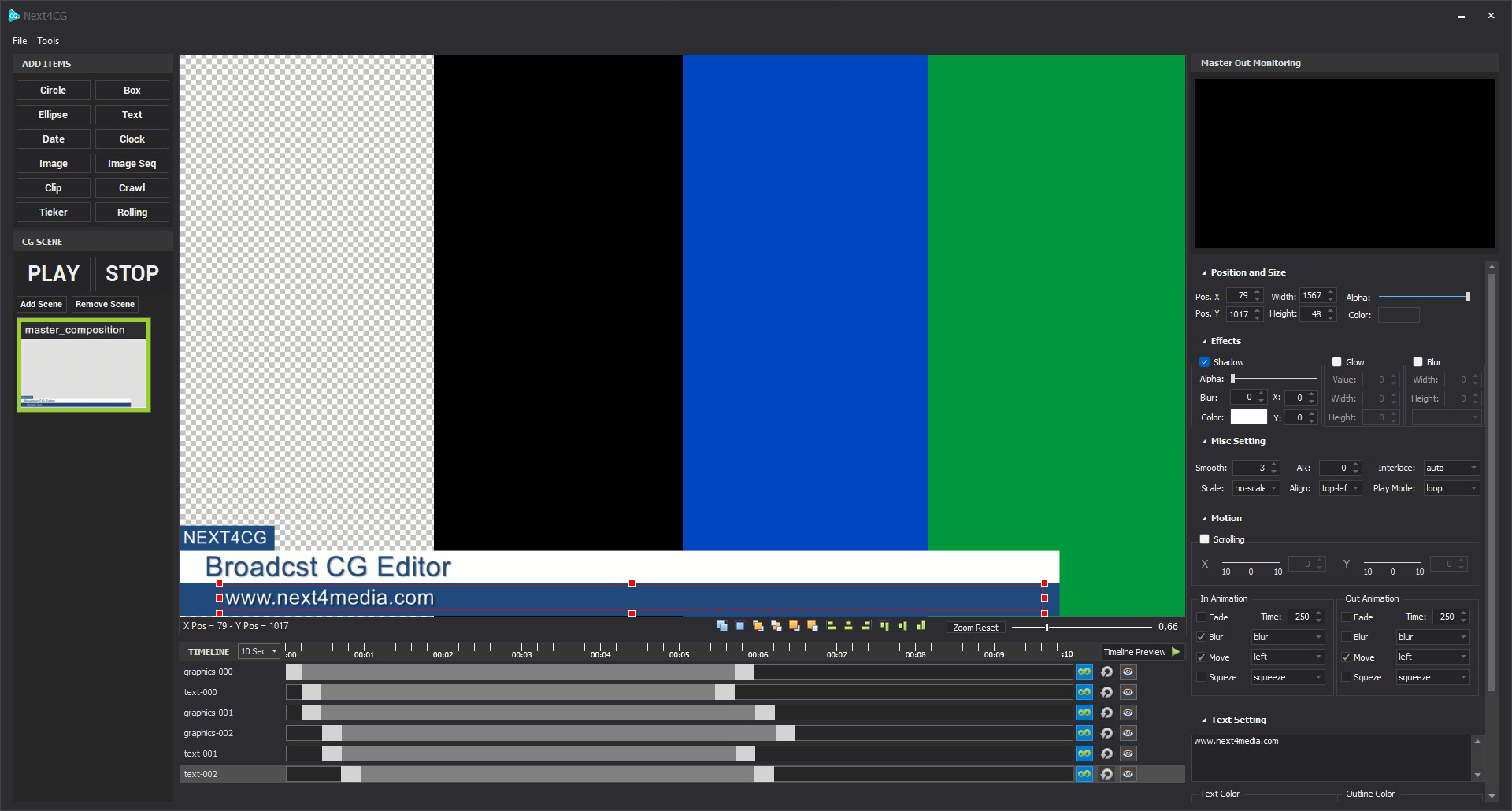Screen dimensions: 1512x811
Task: Open the File menu
Action: point(20,41)
